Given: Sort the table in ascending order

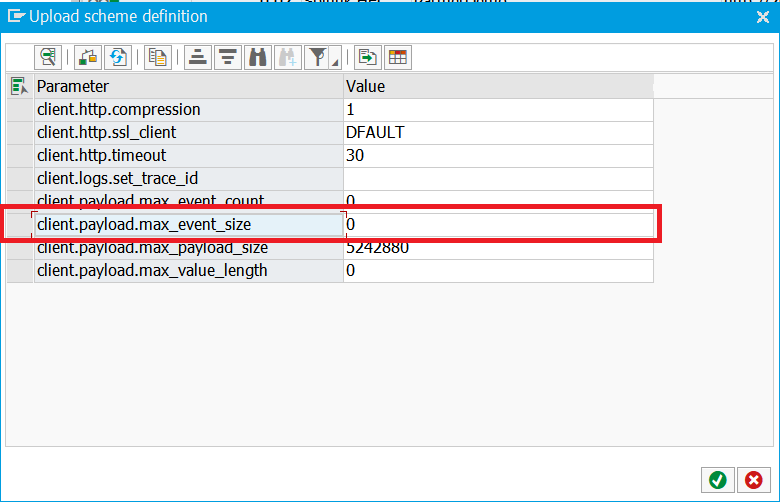Looking at the screenshot, I should (x=198, y=57).
